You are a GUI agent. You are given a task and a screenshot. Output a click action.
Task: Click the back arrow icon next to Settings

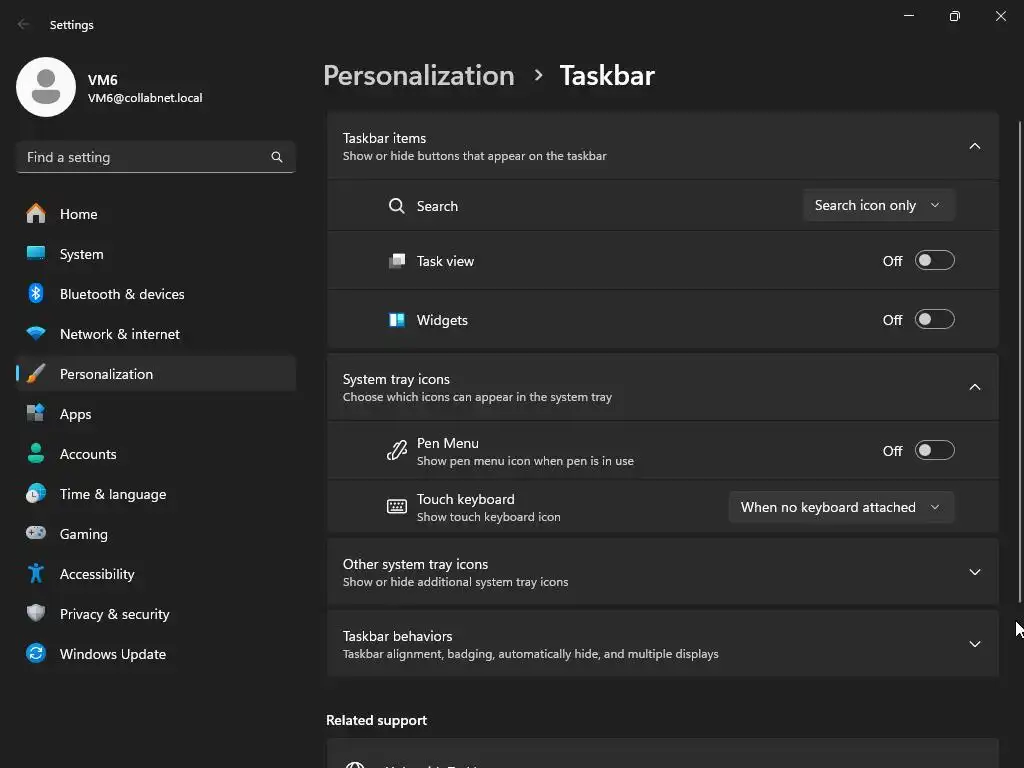[24, 24]
